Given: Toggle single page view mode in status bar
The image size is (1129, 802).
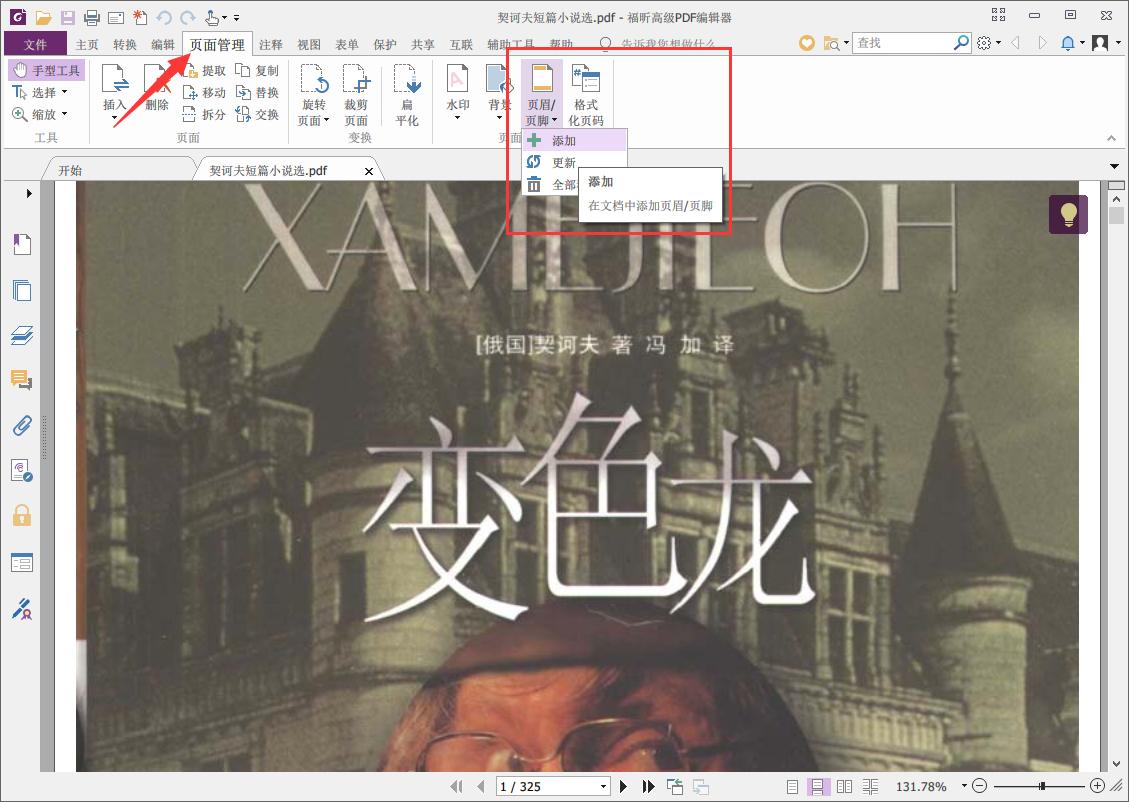Looking at the screenshot, I should pos(793,786).
